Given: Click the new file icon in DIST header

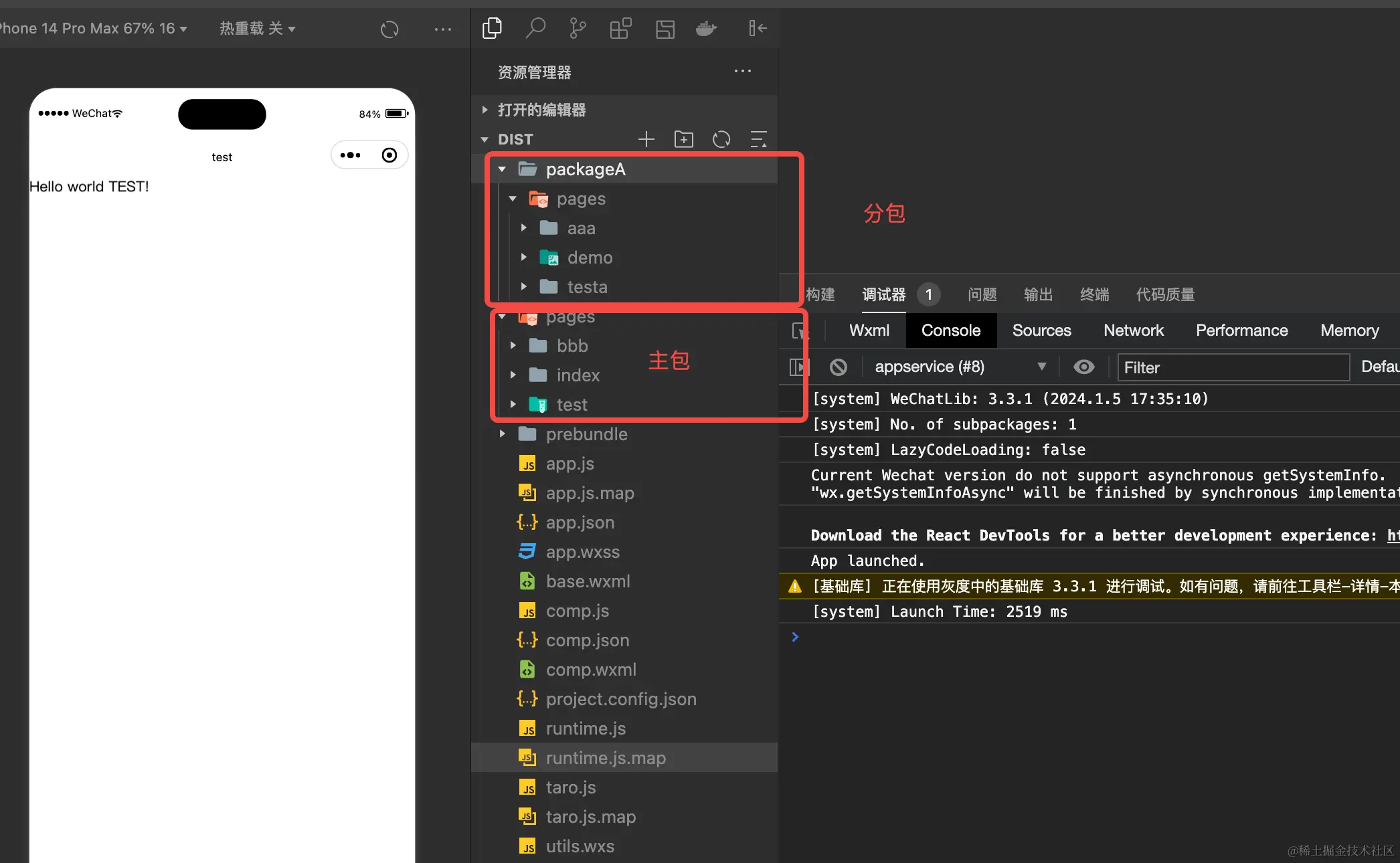Looking at the screenshot, I should pos(646,139).
